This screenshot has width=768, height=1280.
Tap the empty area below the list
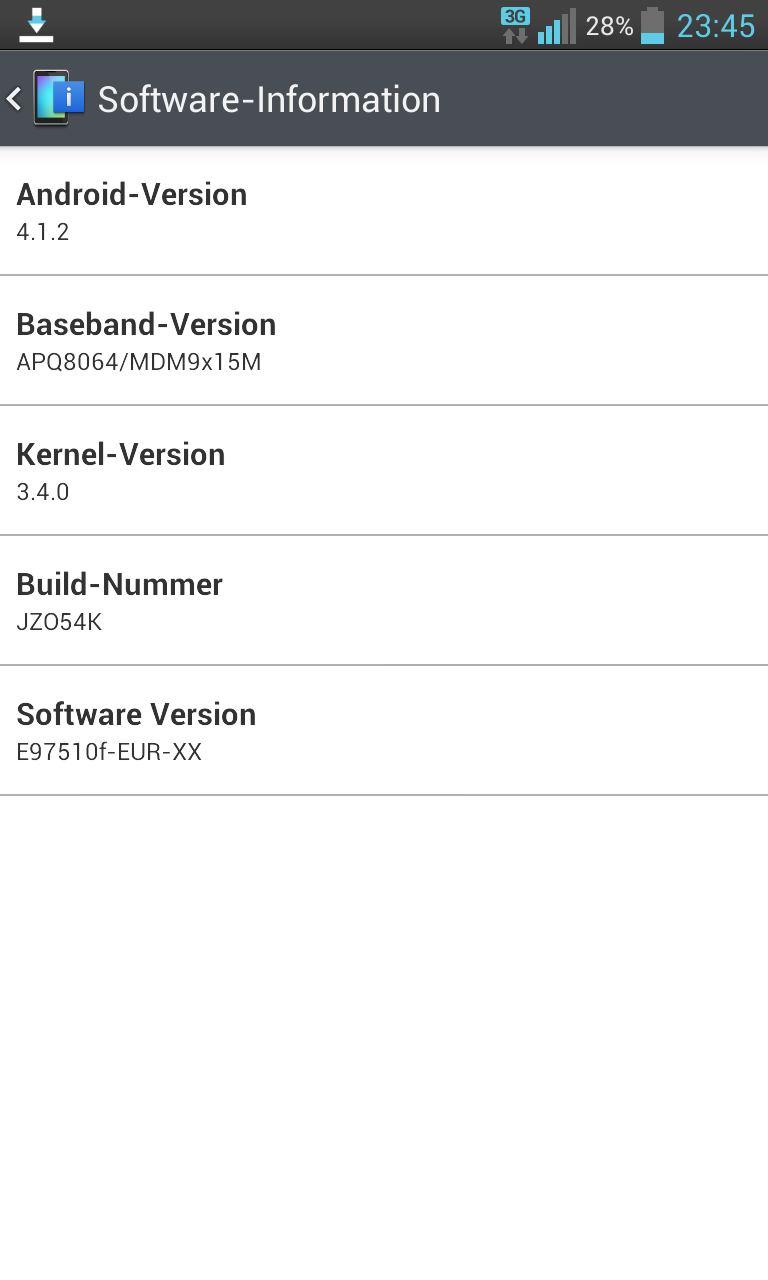tap(384, 1030)
